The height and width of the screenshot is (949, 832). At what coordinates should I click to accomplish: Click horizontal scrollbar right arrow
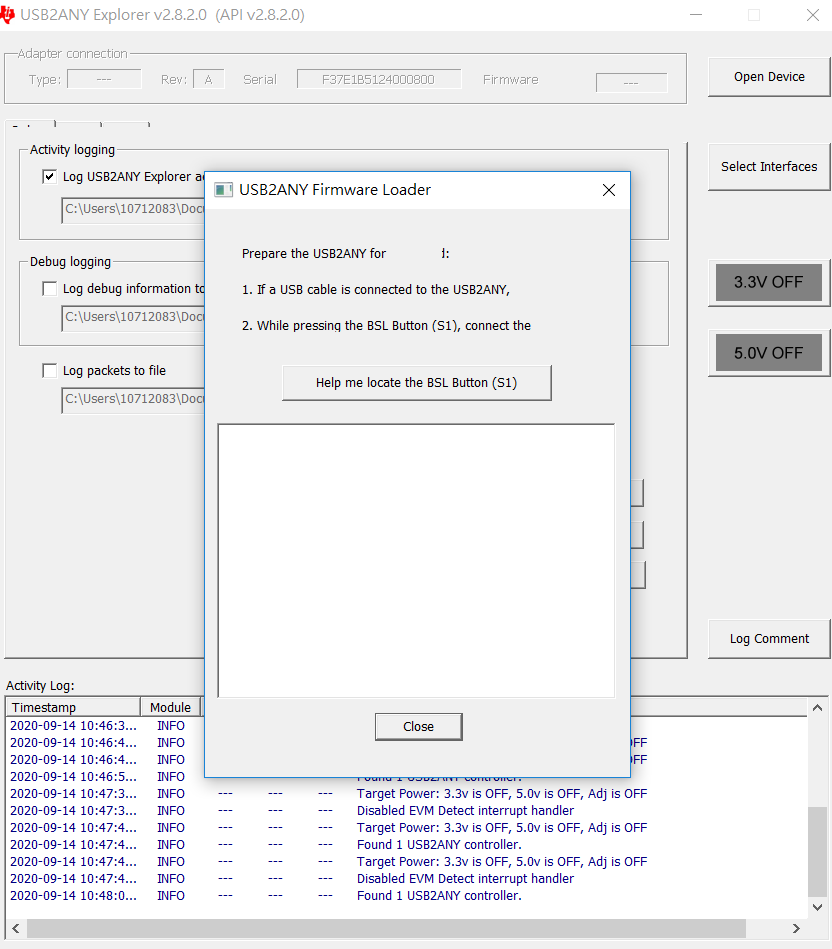(x=796, y=928)
